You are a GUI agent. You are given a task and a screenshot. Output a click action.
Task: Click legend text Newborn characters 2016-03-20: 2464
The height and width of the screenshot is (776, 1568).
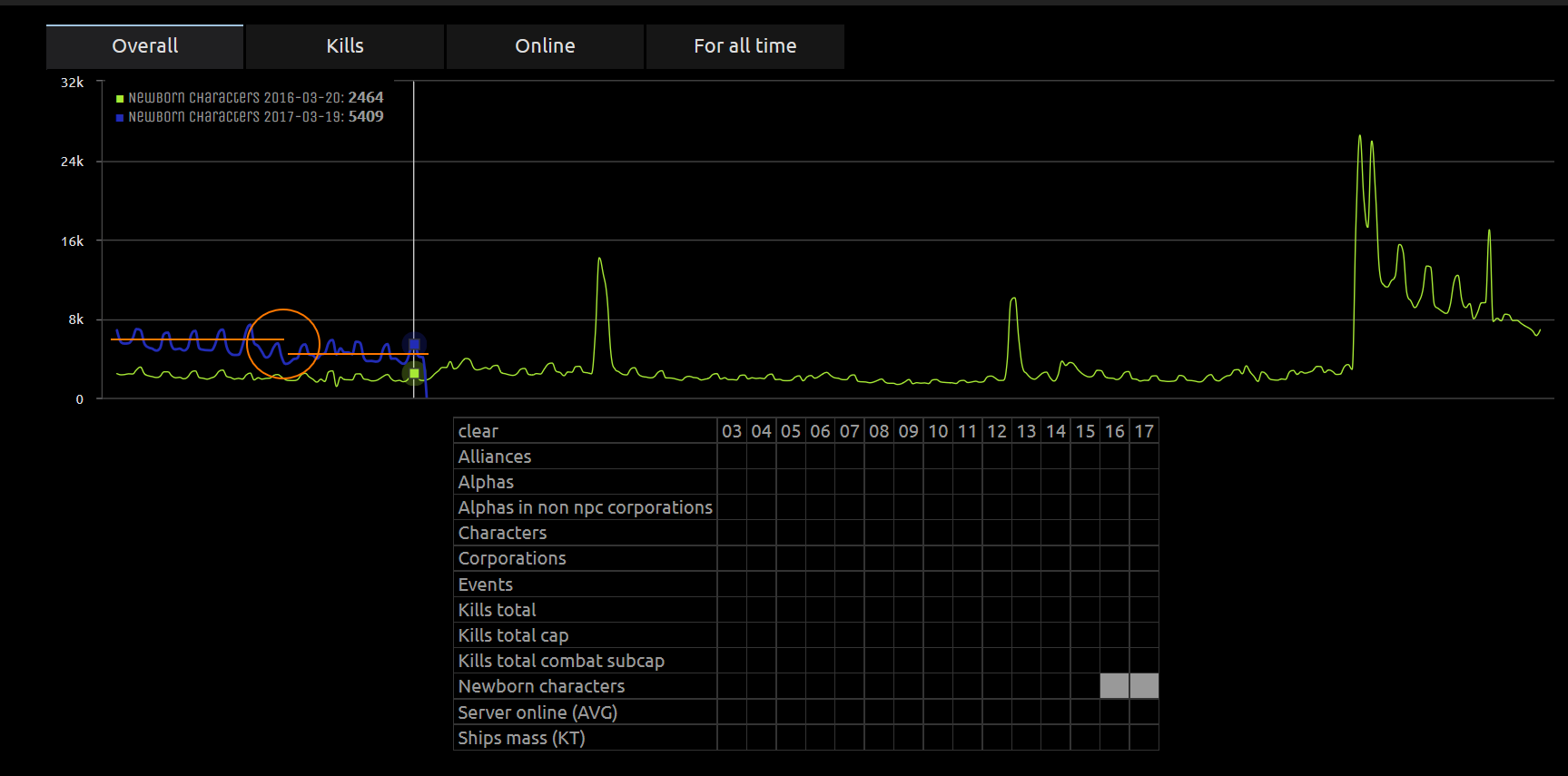(256, 97)
